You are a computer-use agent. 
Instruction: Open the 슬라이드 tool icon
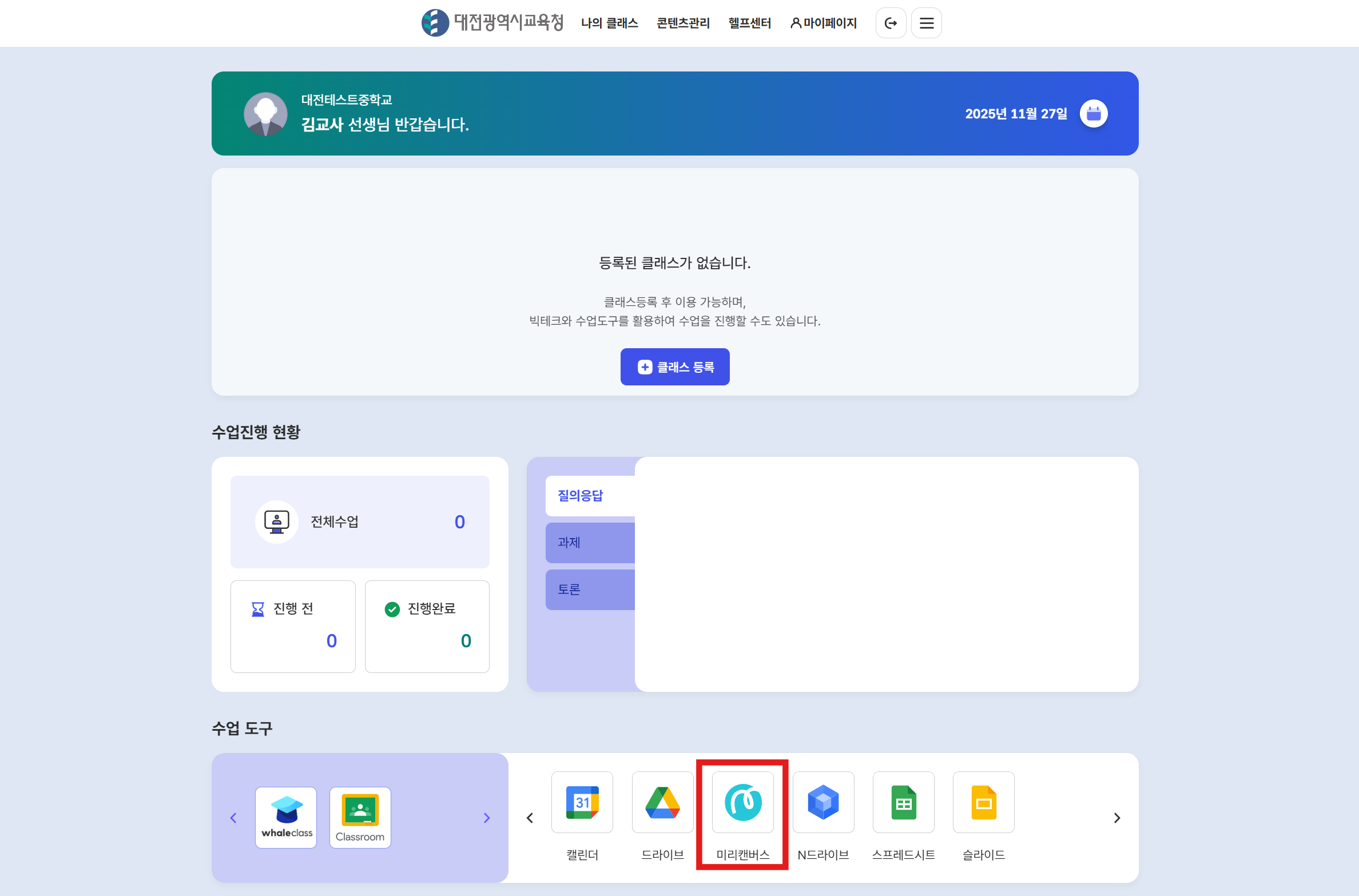[x=983, y=802]
